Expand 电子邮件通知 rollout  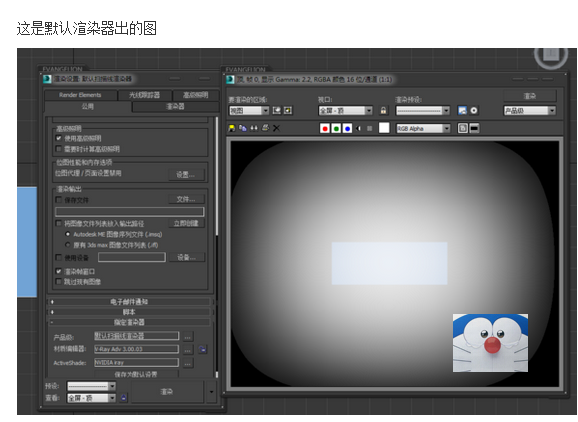point(129,301)
